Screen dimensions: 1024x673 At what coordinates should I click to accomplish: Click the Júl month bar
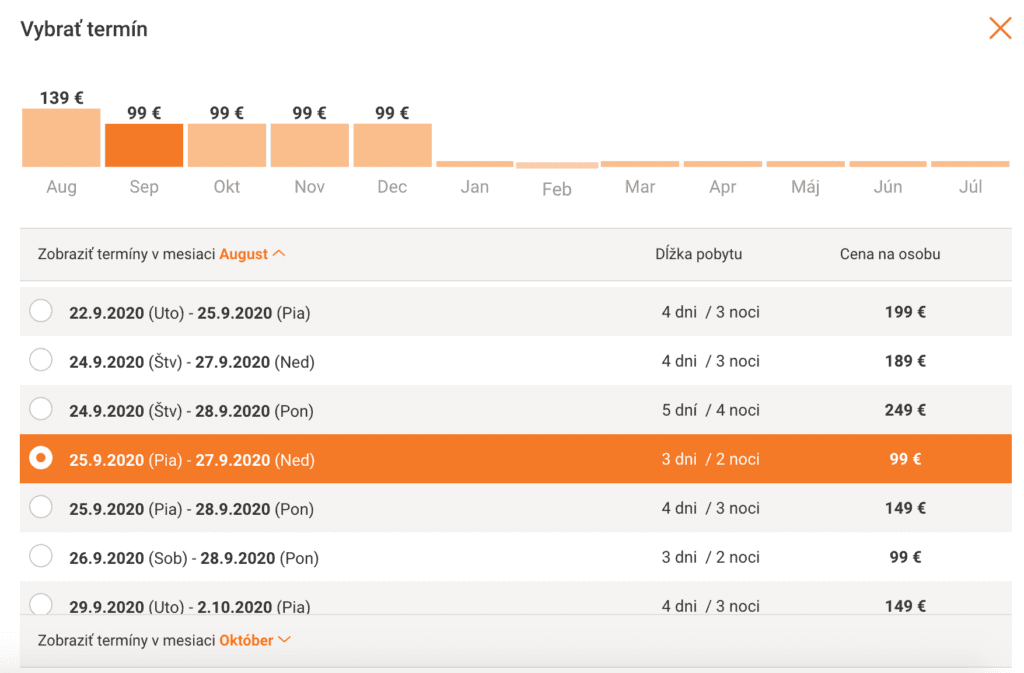coord(970,164)
